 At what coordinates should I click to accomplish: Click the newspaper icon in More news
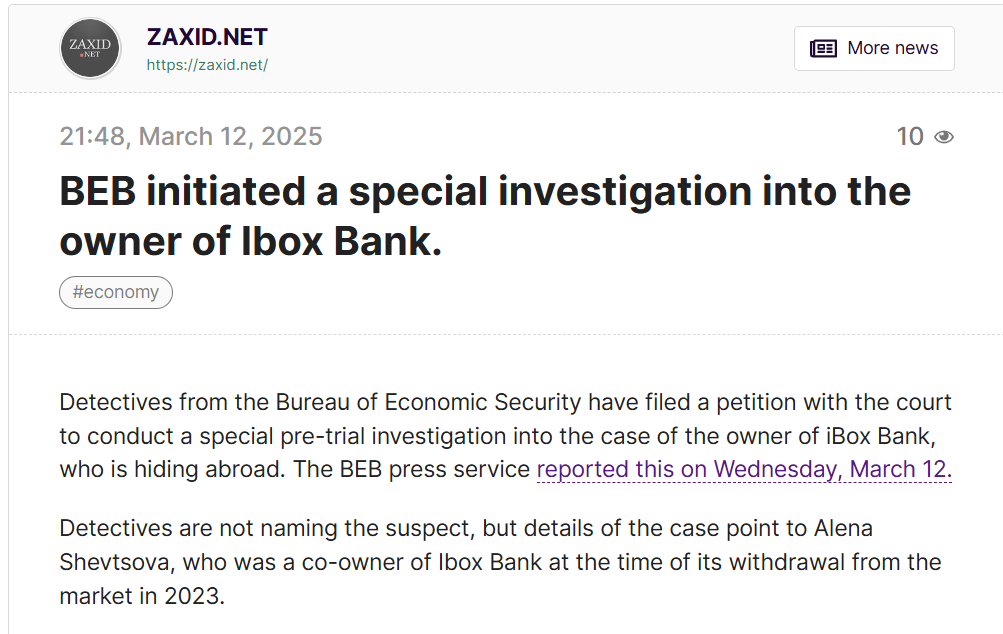pyautogui.click(x=823, y=49)
